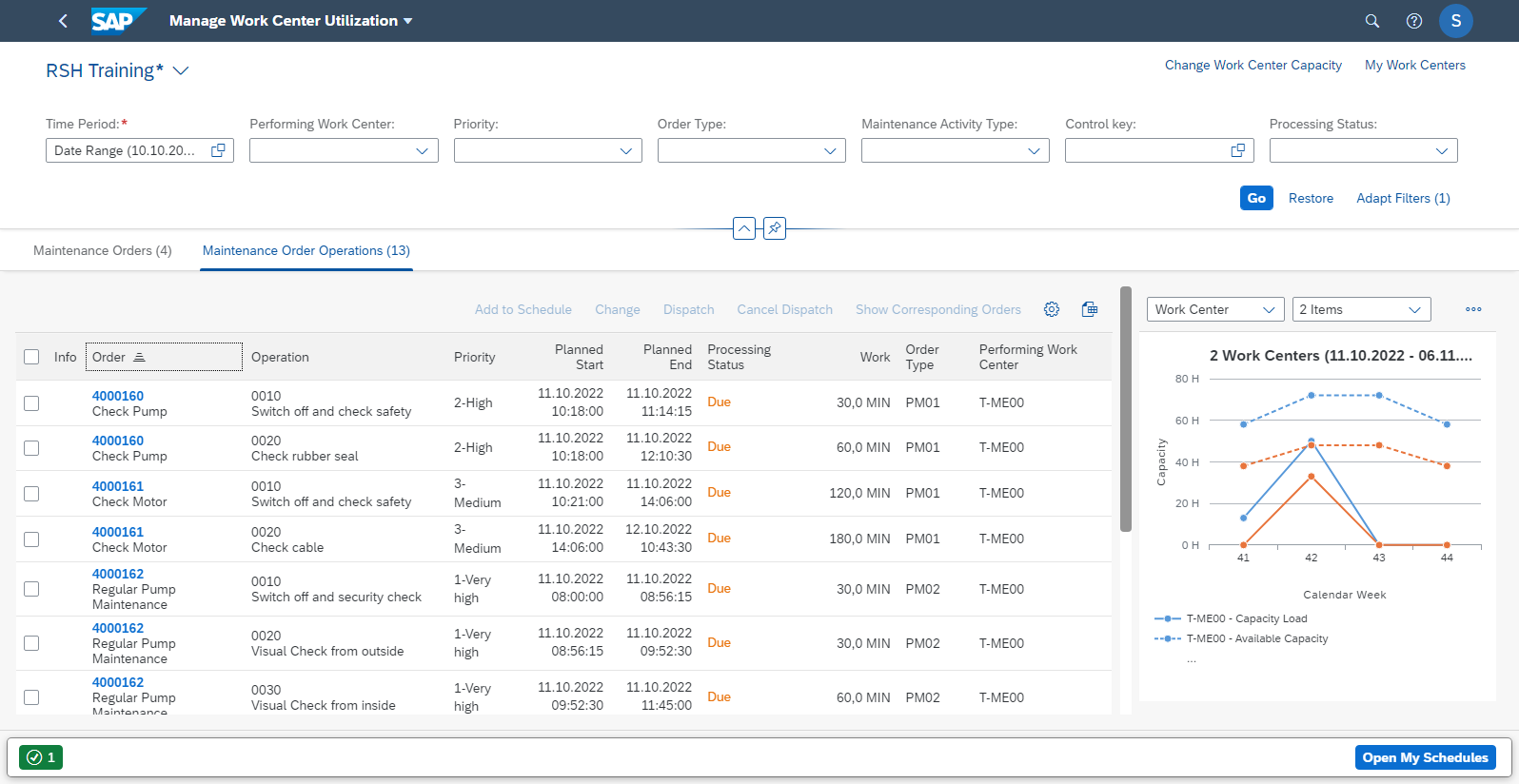
Task: Open Time Period value help icon
Action: point(218,150)
